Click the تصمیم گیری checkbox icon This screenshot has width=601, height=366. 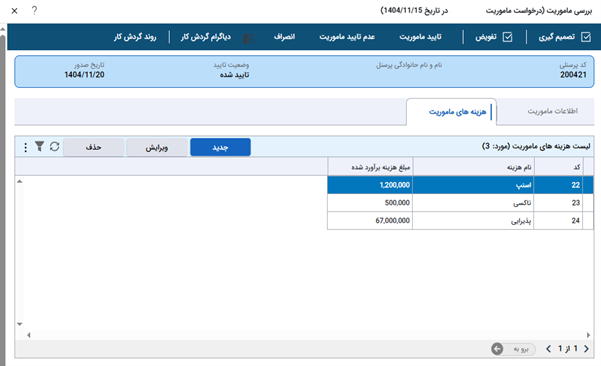coord(586,37)
